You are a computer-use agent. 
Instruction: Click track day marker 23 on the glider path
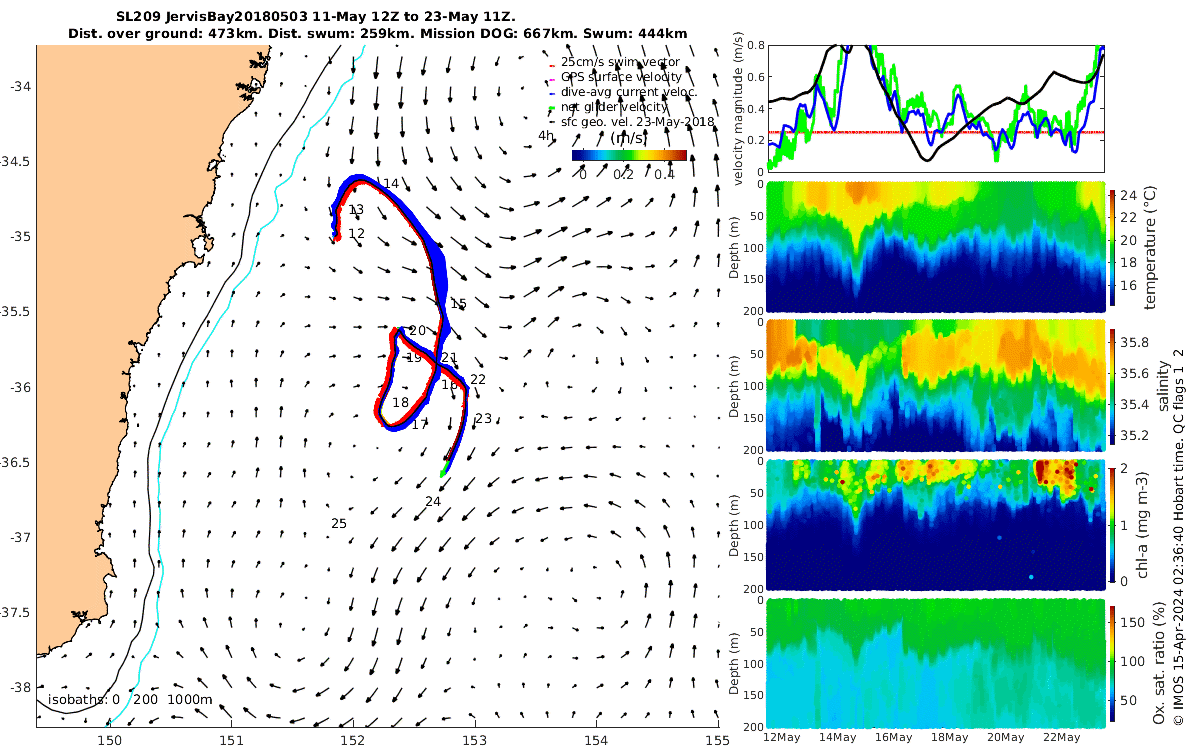coord(484,419)
